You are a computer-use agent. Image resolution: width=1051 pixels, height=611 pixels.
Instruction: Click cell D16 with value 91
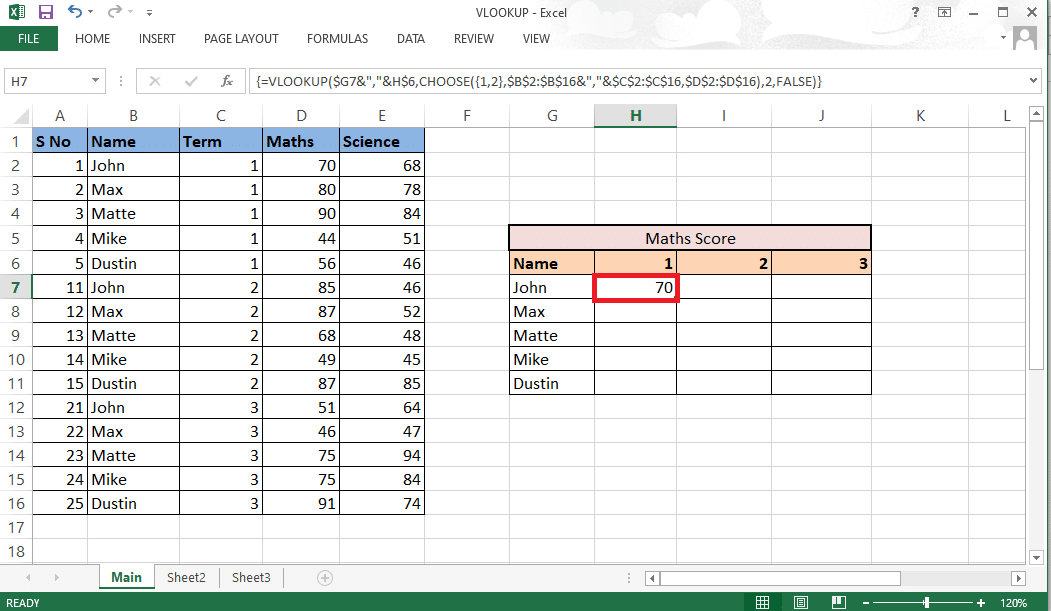[301, 503]
